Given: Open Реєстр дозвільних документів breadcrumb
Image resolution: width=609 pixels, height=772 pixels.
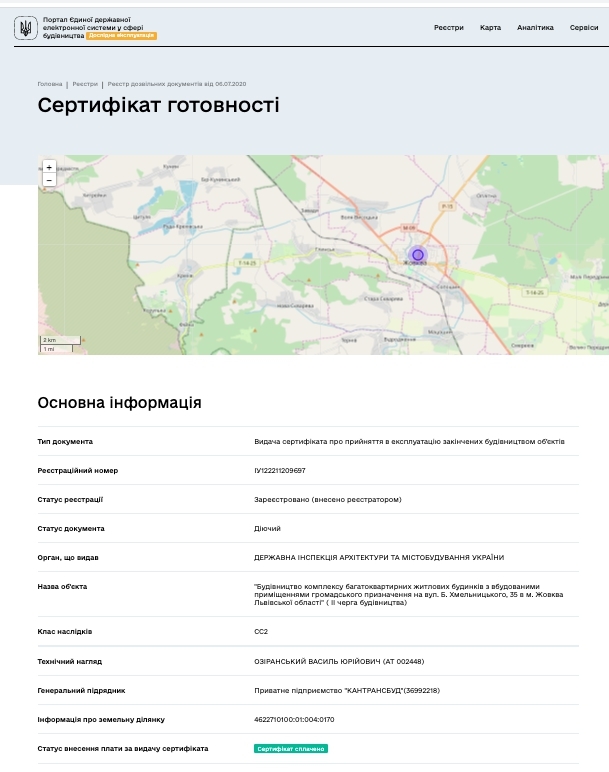Looking at the screenshot, I should click(177, 84).
